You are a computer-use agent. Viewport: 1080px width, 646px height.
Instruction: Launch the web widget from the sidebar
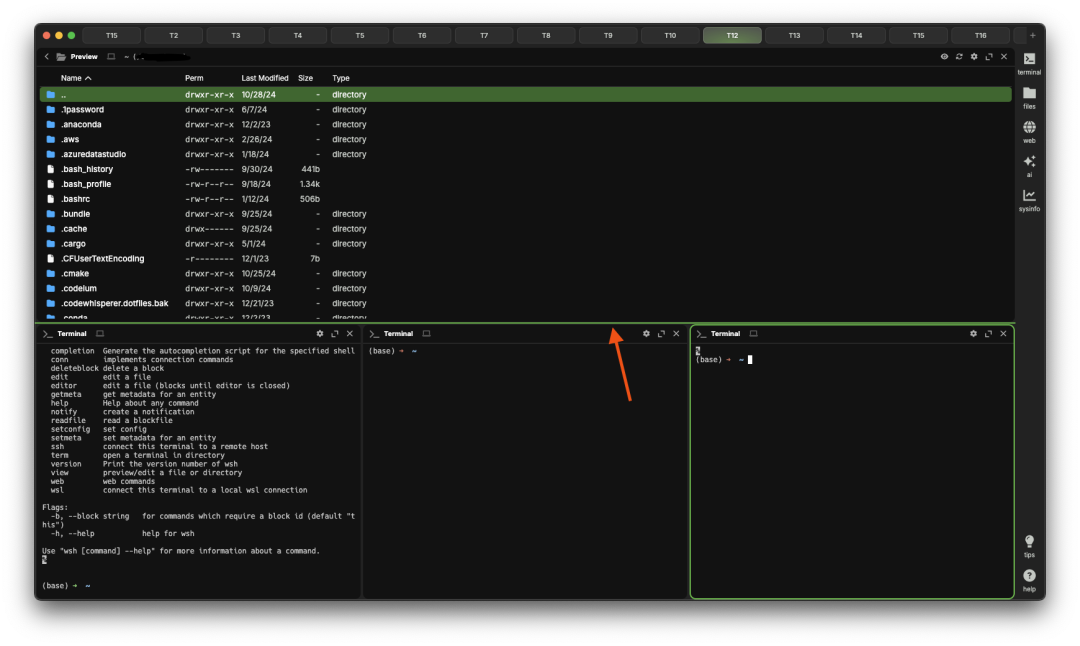(1029, 127)
